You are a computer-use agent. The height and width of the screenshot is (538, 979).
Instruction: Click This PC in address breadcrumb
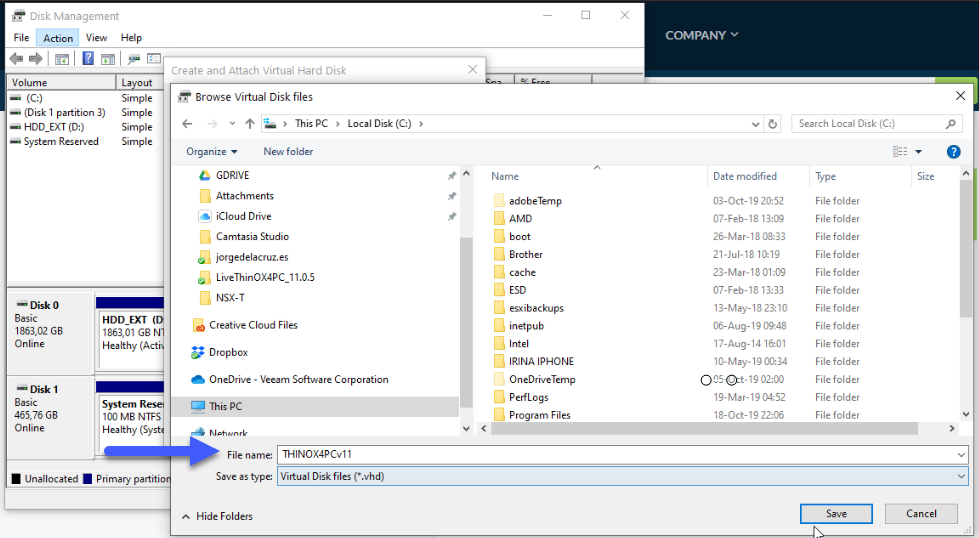click(311, 124)
